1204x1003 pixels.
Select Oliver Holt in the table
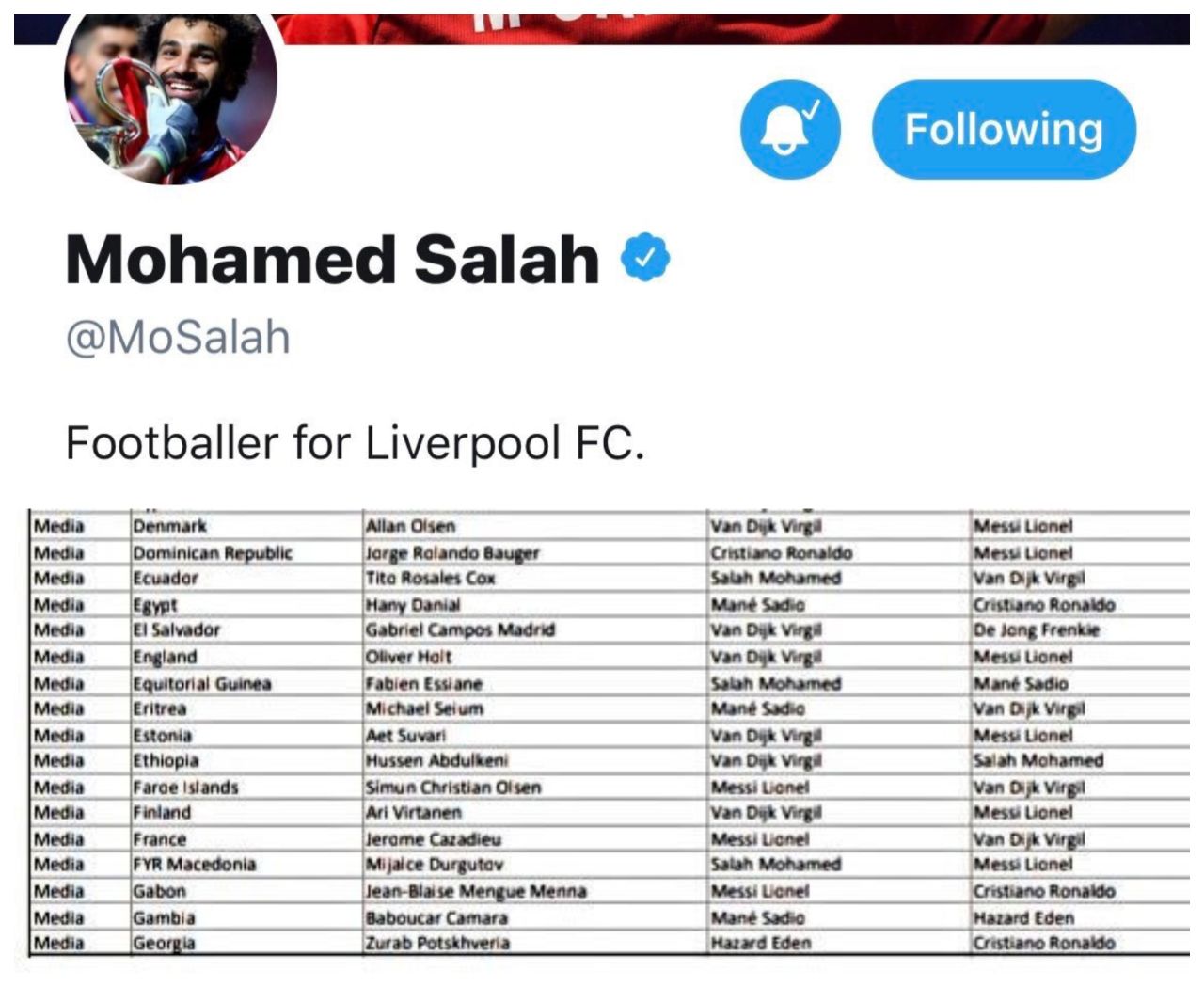(x=534, y=657)
